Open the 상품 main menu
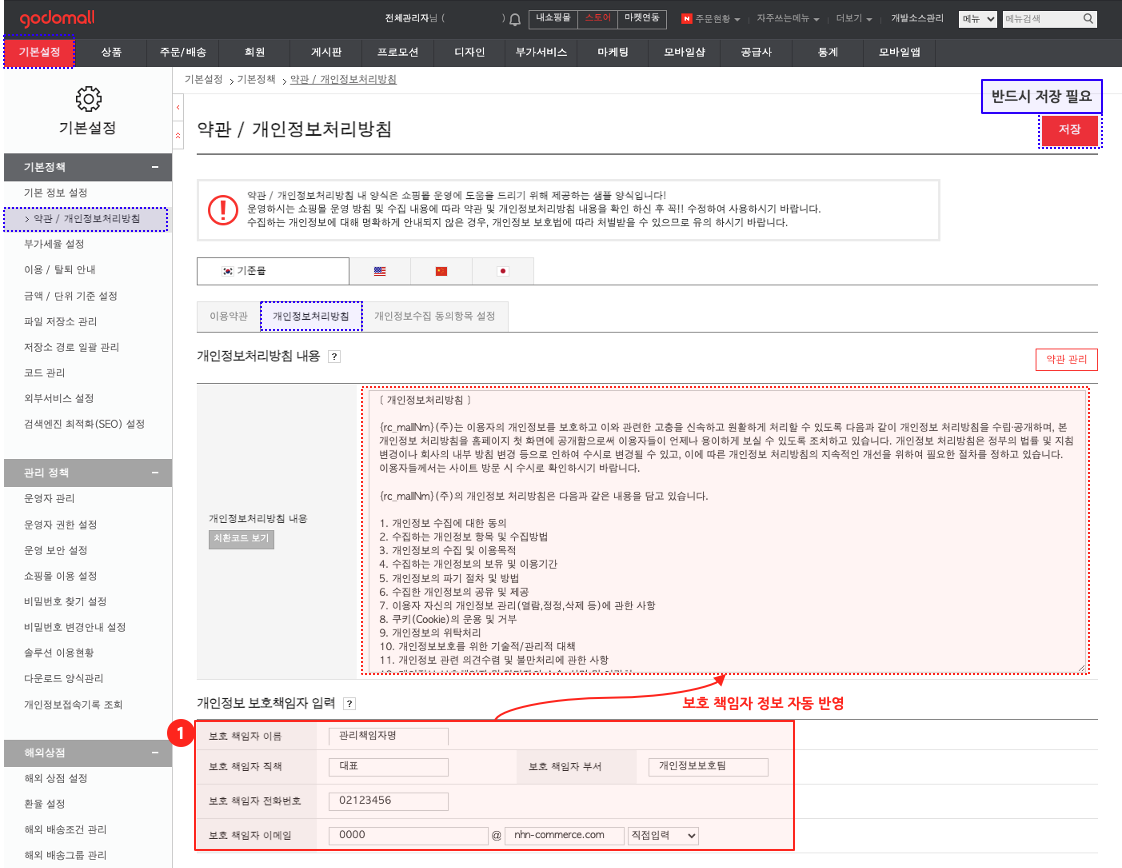Screen dimensions: 1122x868 pyautogui.click(x=111, y=52)
